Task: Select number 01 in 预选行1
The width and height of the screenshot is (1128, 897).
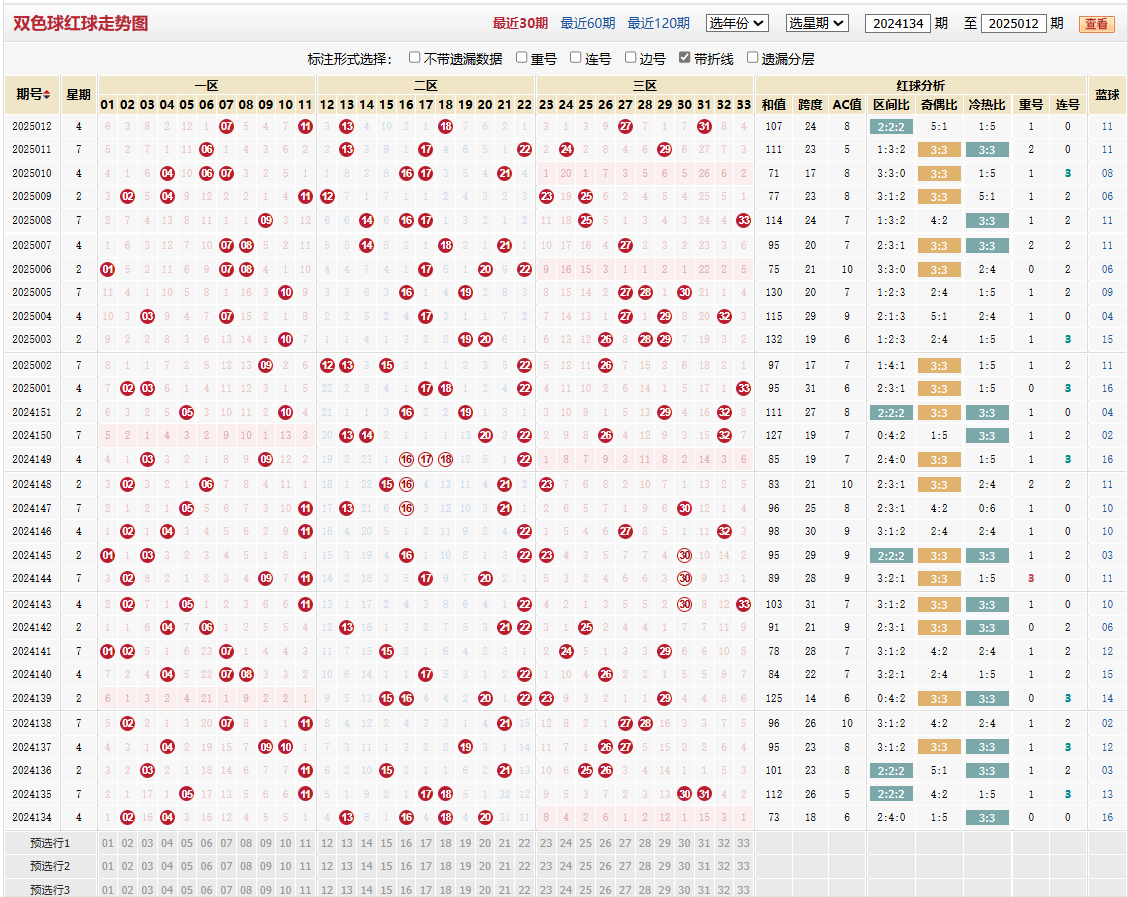Action: [107, 843]
